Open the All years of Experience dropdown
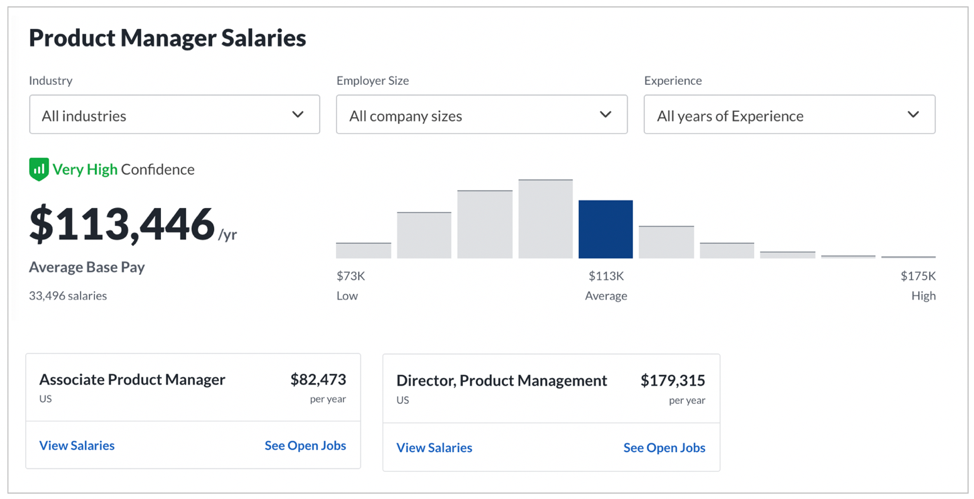This screenshot has width=974, height=499. coord(790,114)
